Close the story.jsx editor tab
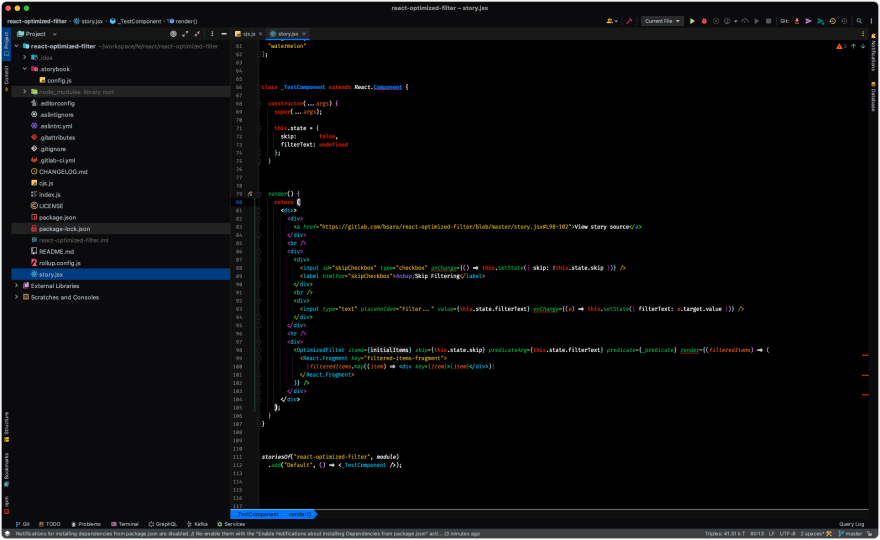880x540 pixels. [x=304, y=34]
